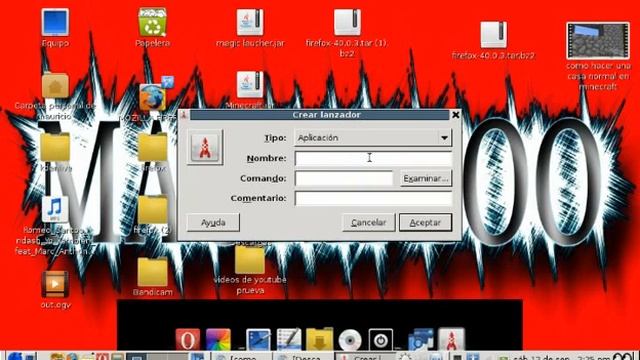
Task: Launch Opera from the dock
Action: coord(188,340)
